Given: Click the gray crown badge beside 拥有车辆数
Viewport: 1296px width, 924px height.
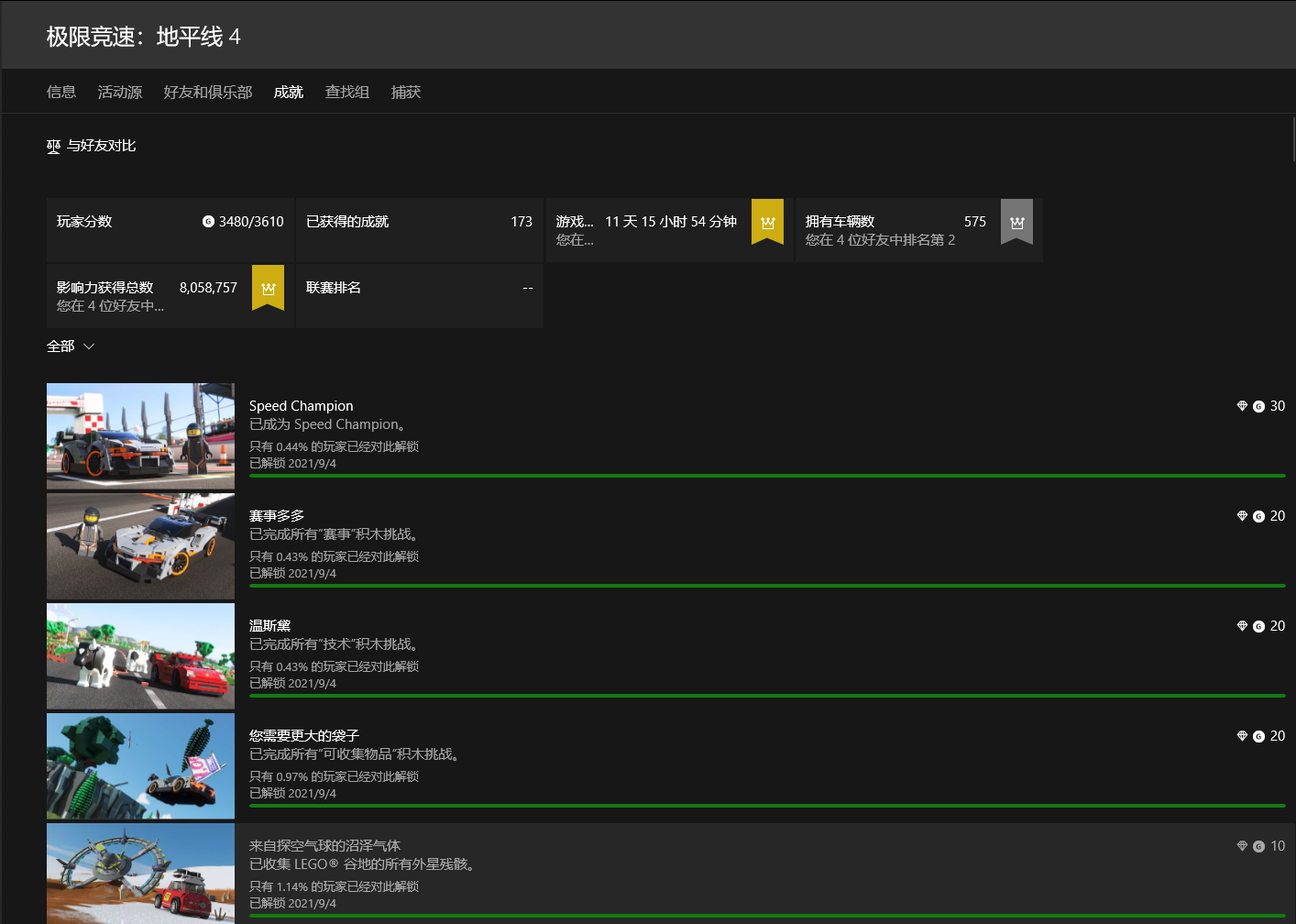Looking at the screenshot, I should coord(1016,222).
